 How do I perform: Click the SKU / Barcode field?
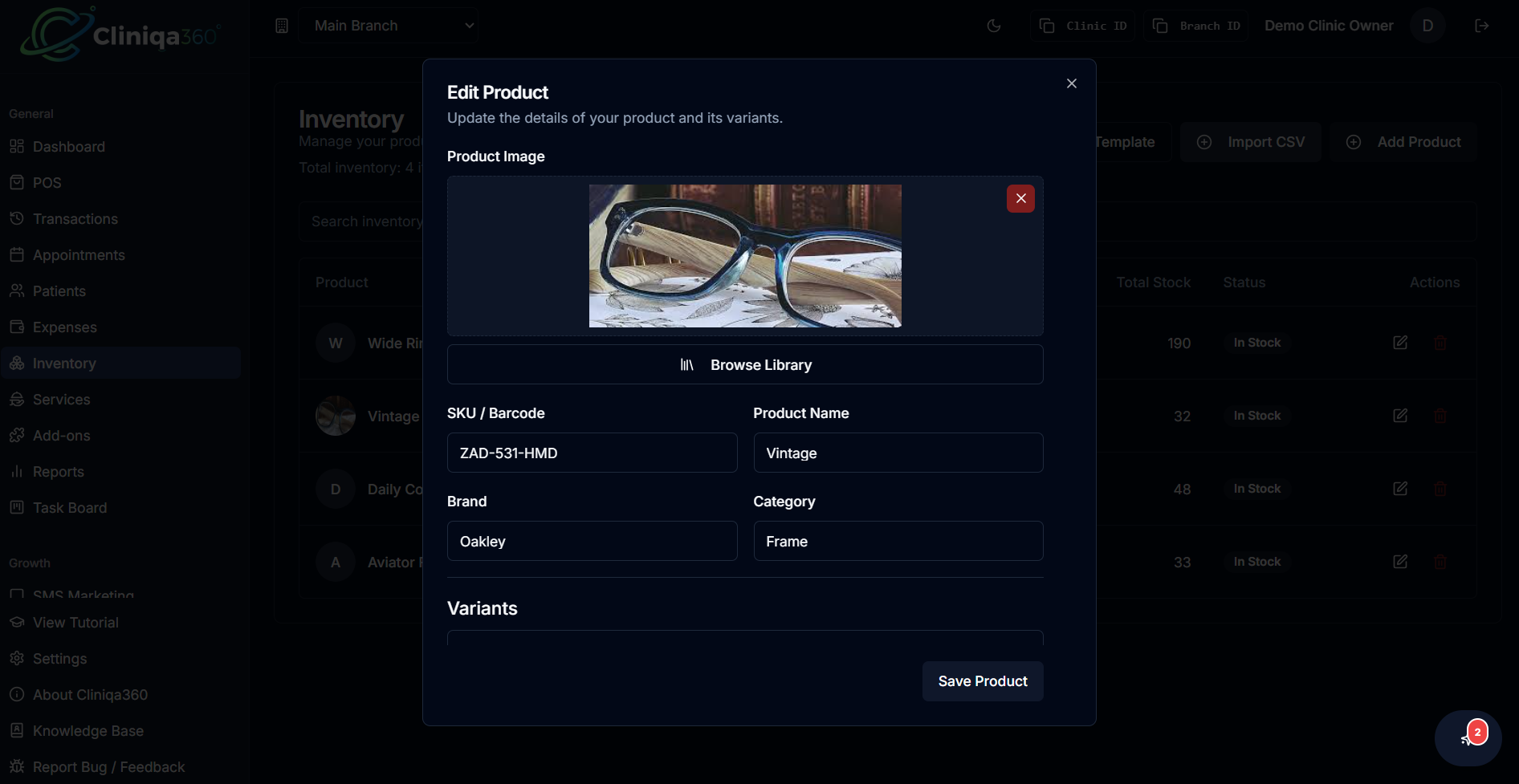pos(593,453)
